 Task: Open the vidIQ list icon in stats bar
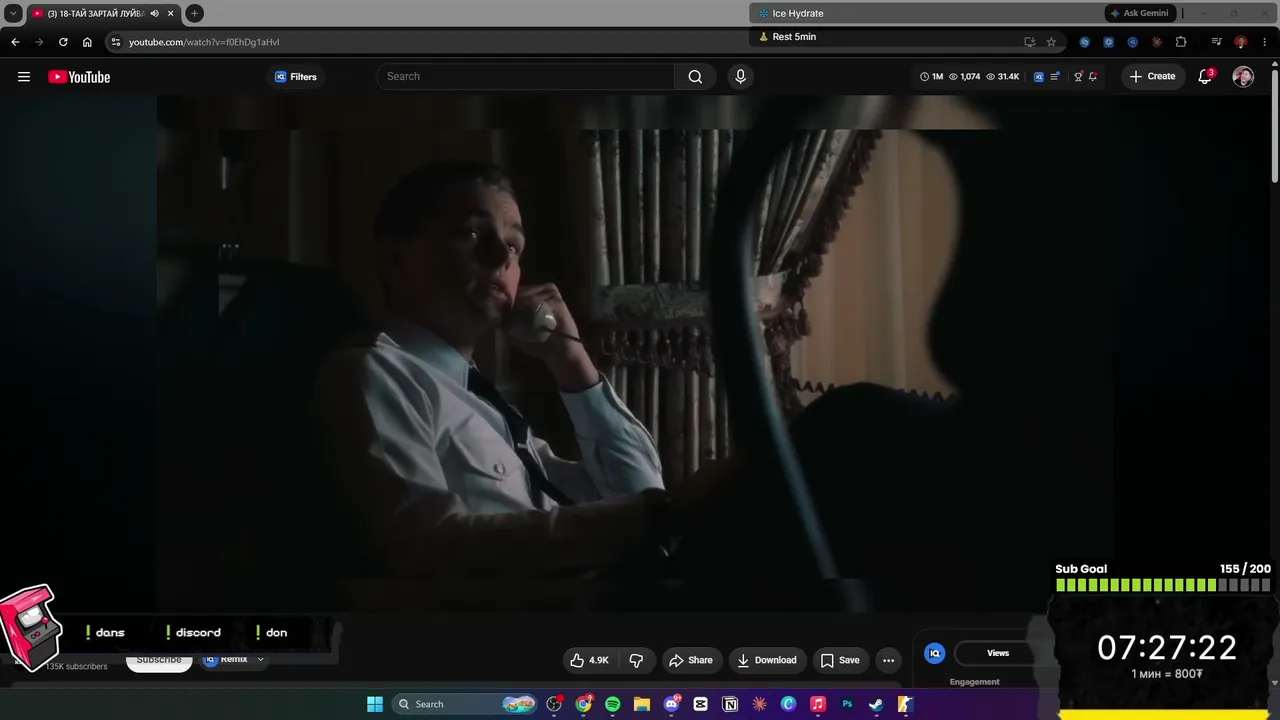click(x=1055, y=77)
